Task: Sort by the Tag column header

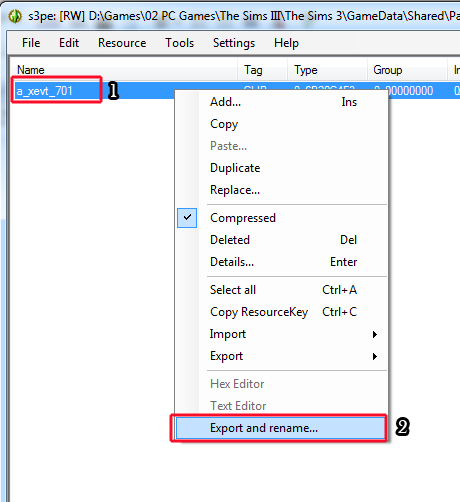Action: point(263,70)
